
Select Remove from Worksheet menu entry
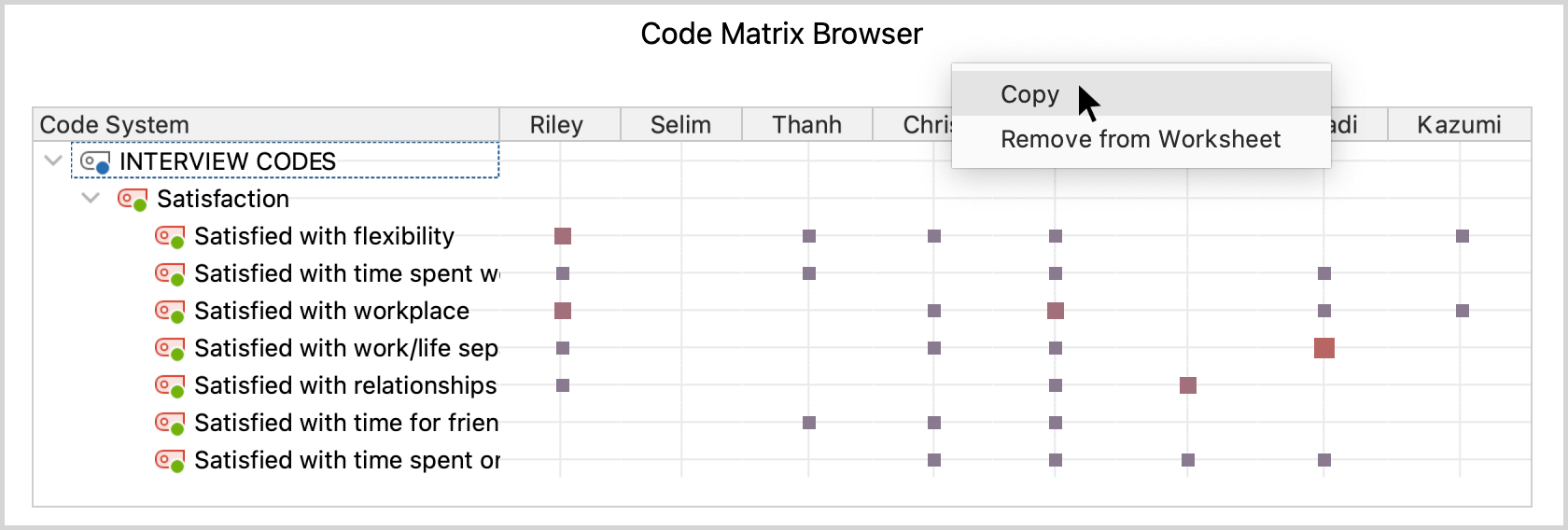click(1140, 139)
